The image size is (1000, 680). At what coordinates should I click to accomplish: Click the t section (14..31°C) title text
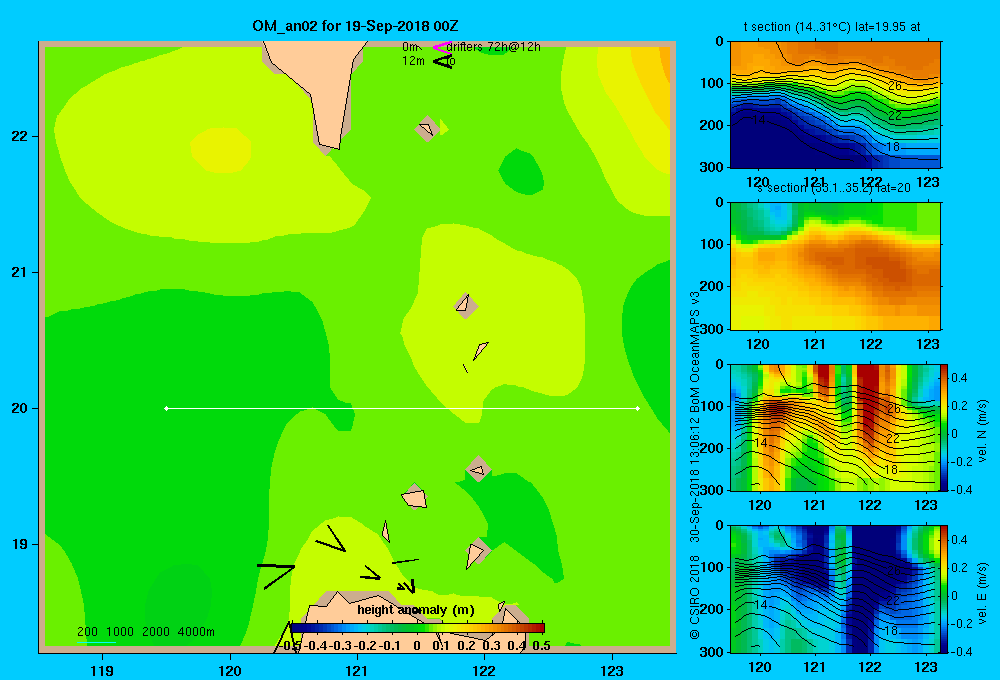tap(832, 27)
